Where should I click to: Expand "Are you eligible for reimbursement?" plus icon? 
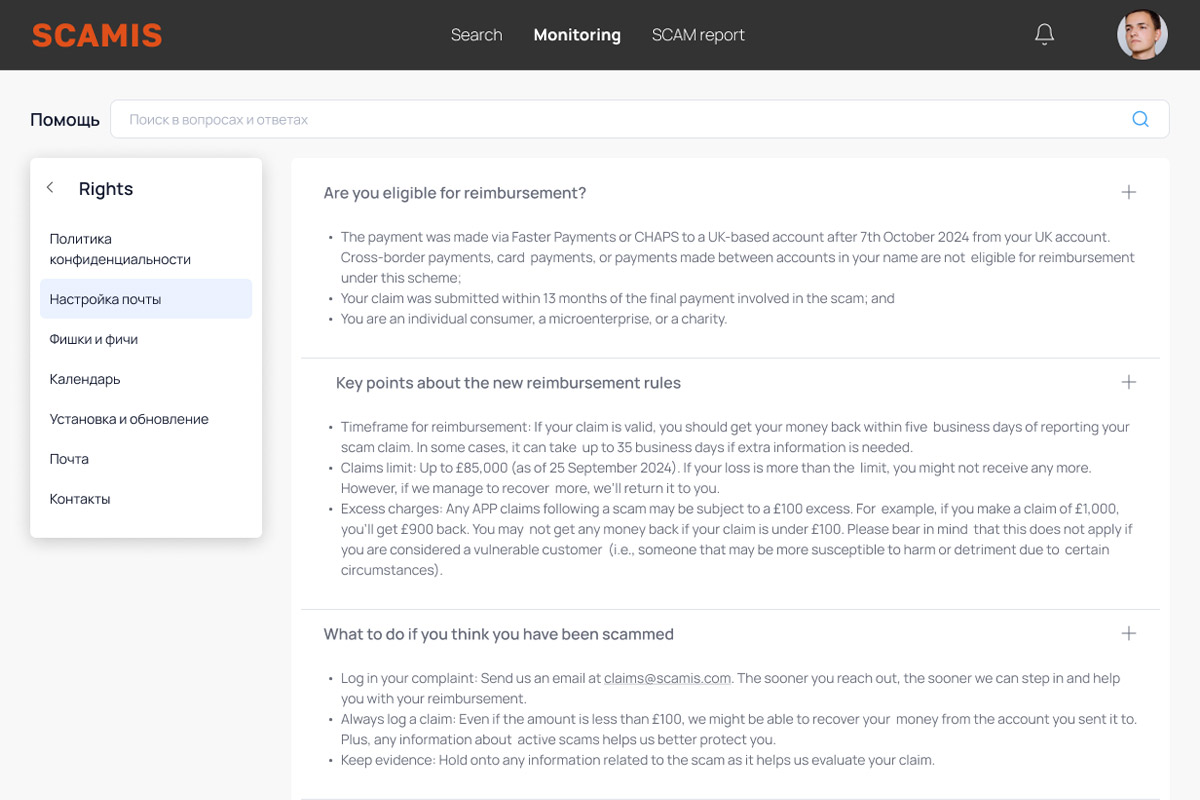[1128, 192]
